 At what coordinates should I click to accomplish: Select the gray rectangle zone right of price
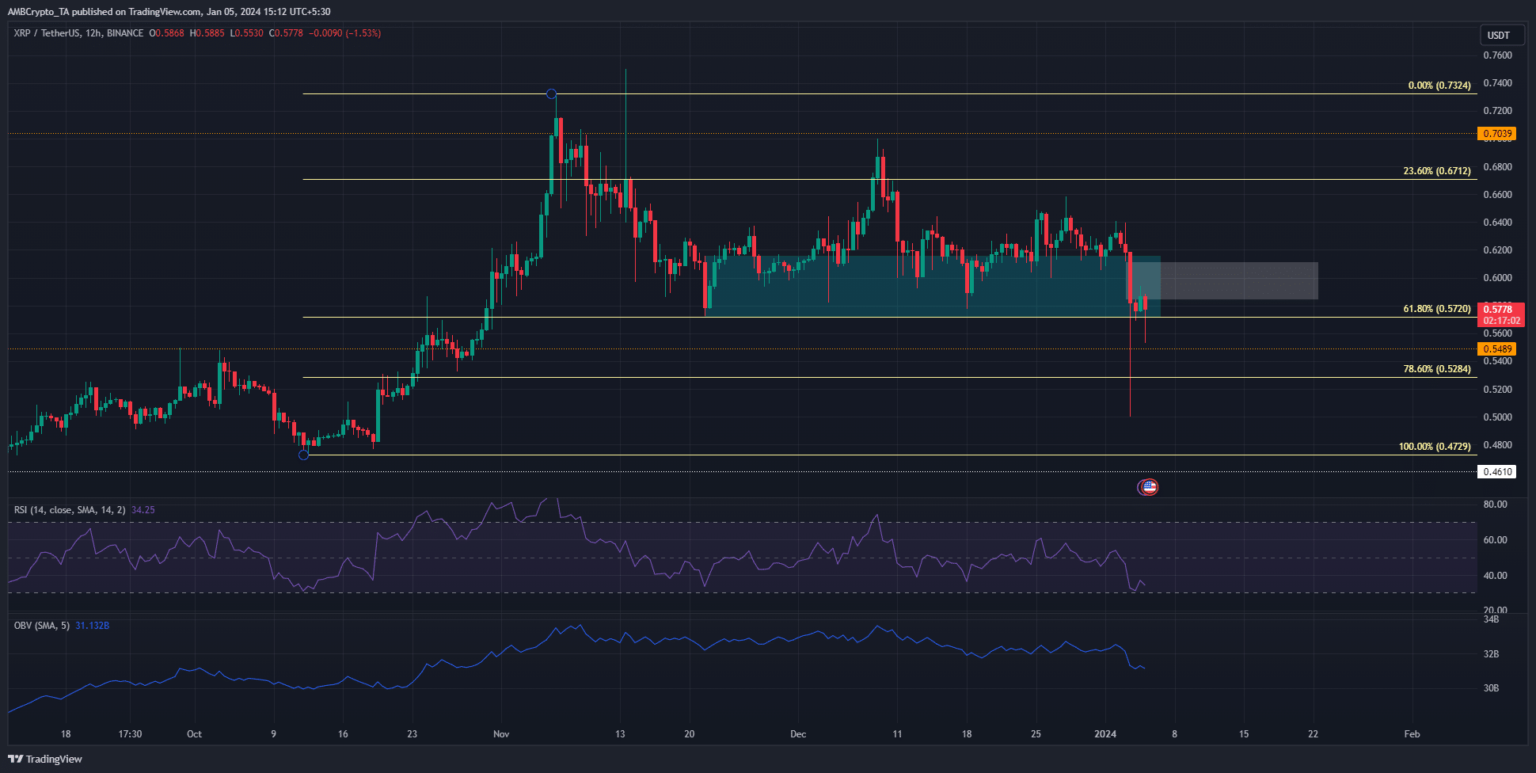(1240, 281)
